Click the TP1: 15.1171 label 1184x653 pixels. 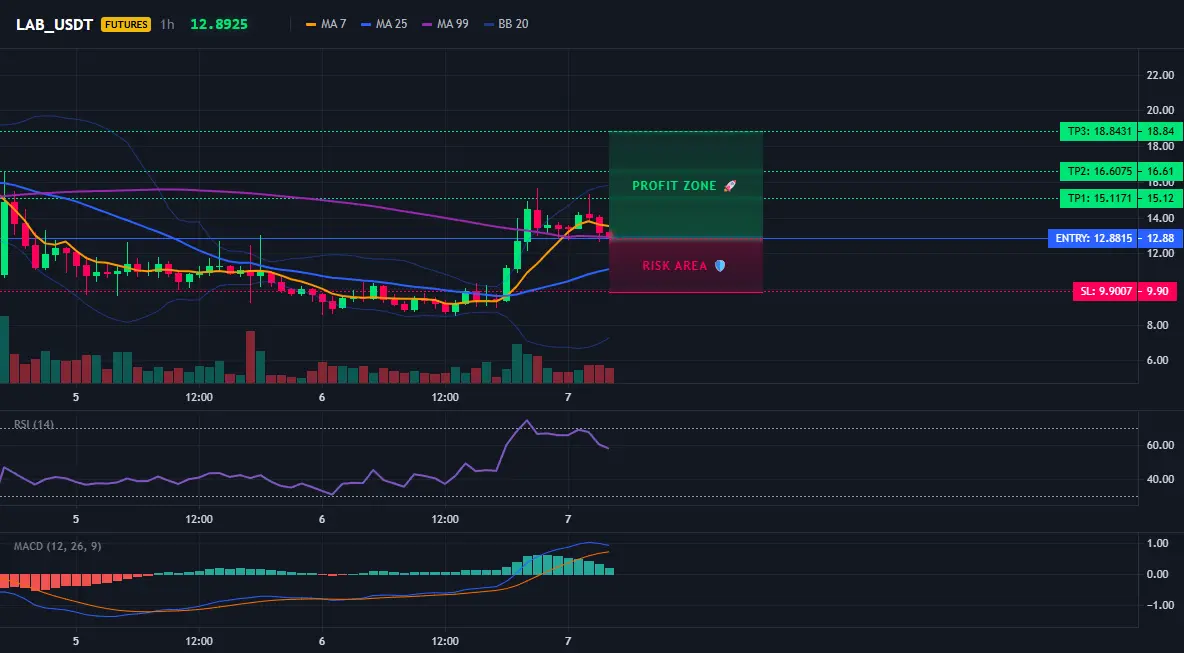coord(1100,199)
